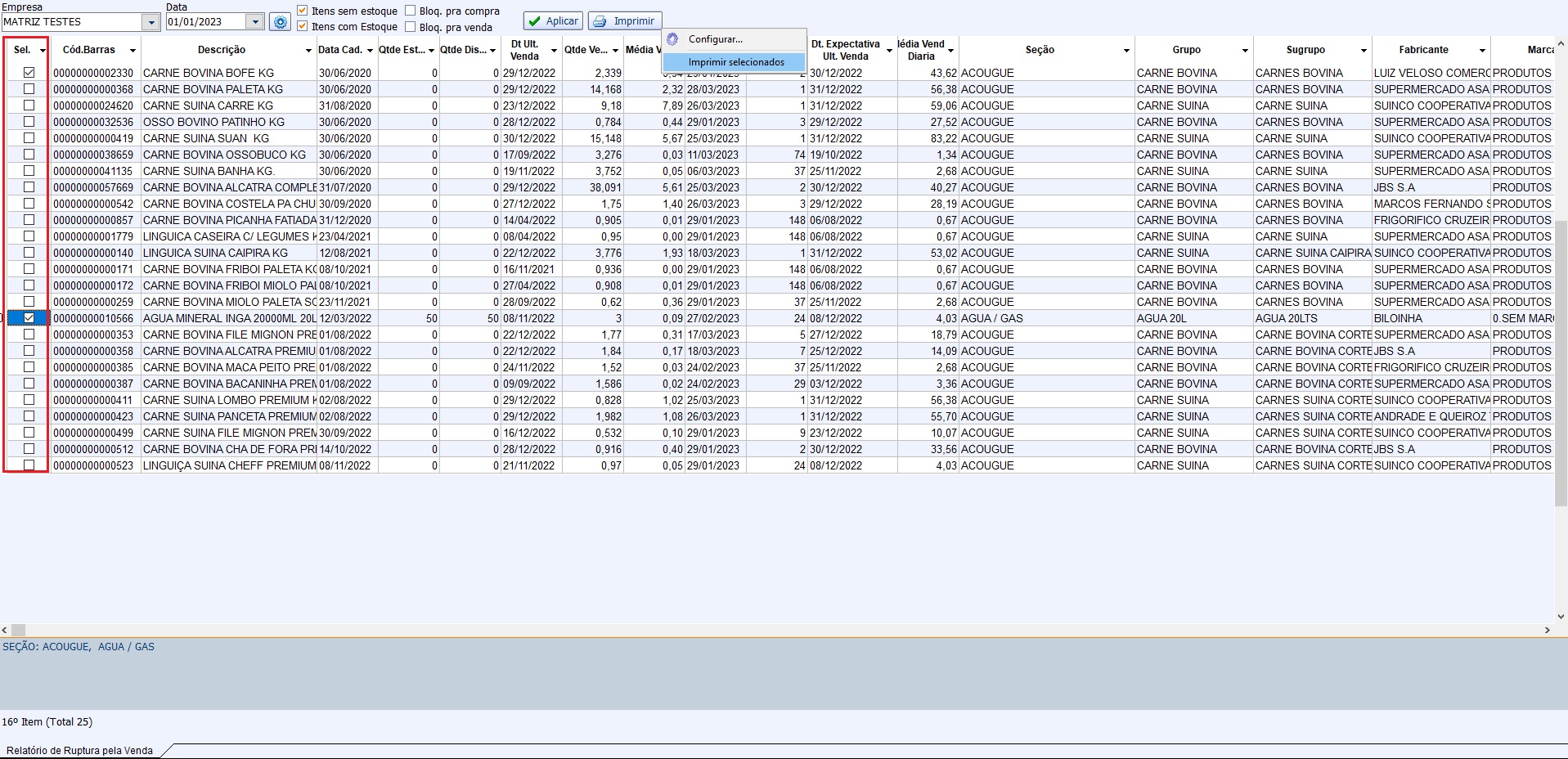This screenshot has width=1568, height=759.
Task: Open Sel. column filter dropdown
Action: 43,51
